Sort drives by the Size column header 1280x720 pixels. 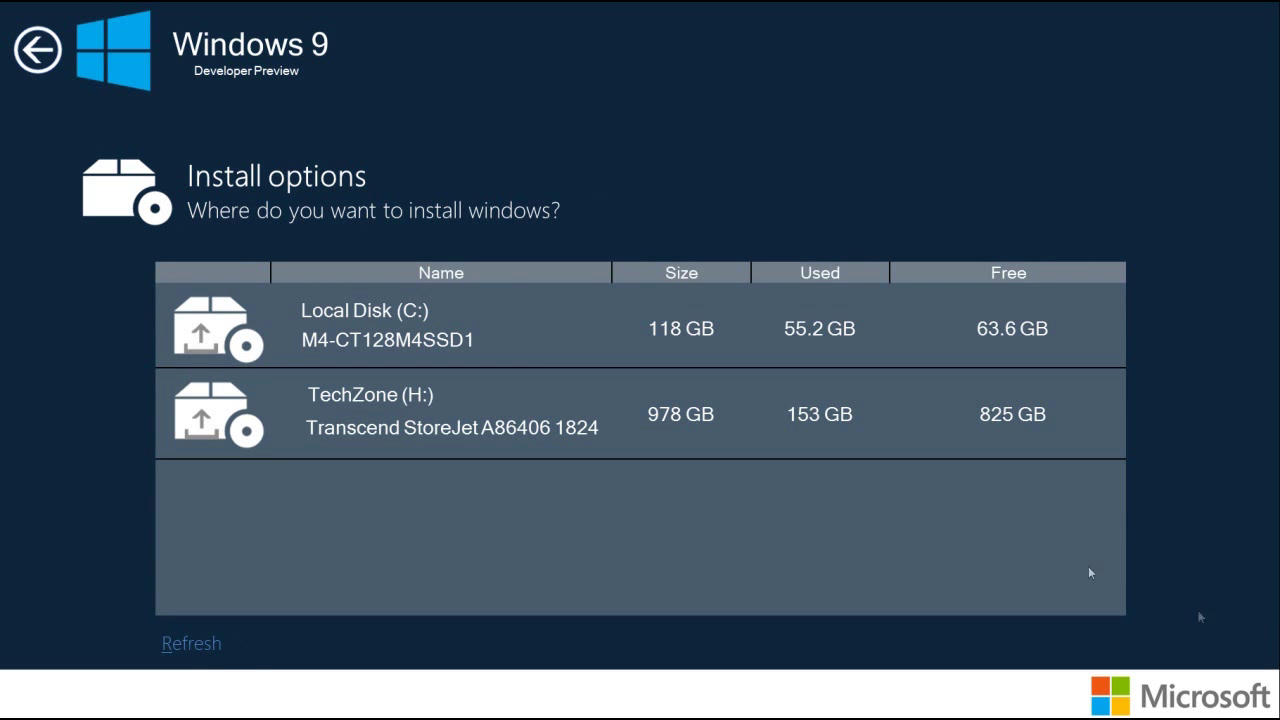[x=681, y=273]
